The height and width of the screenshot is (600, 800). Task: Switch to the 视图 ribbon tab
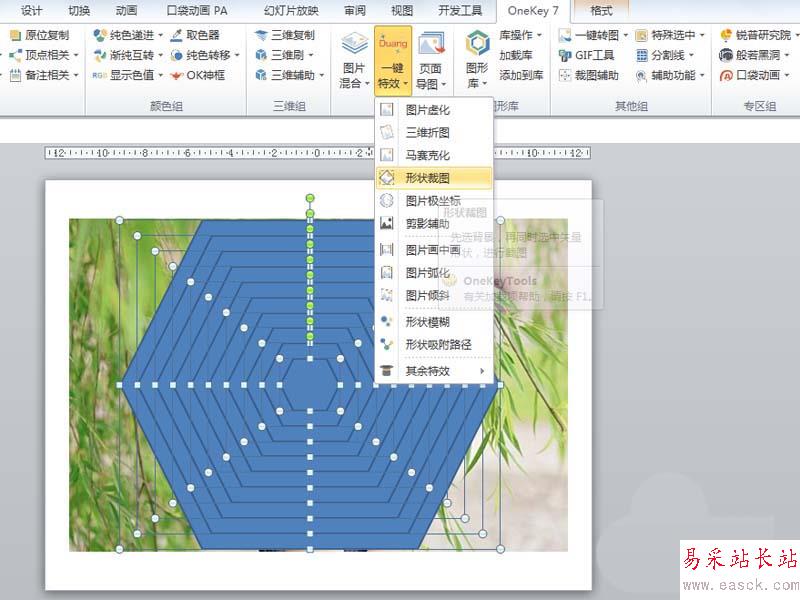pos(402,10)
